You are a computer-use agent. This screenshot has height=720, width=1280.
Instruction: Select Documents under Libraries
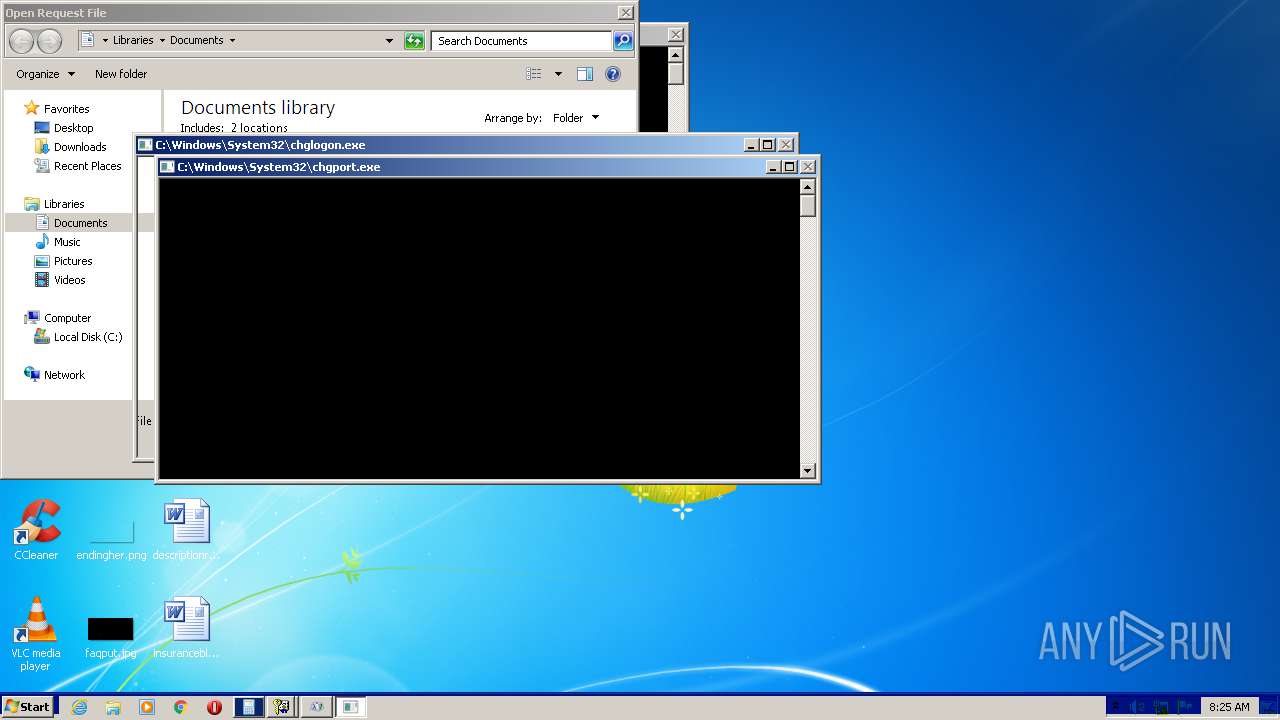coord(80,223)
